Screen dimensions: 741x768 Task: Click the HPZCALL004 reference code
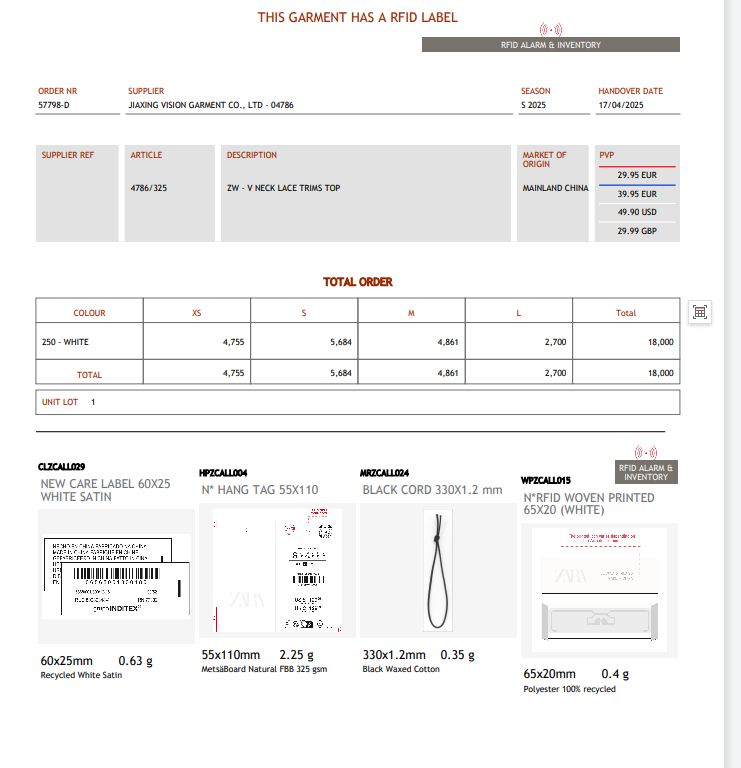(x=223, y=472)
